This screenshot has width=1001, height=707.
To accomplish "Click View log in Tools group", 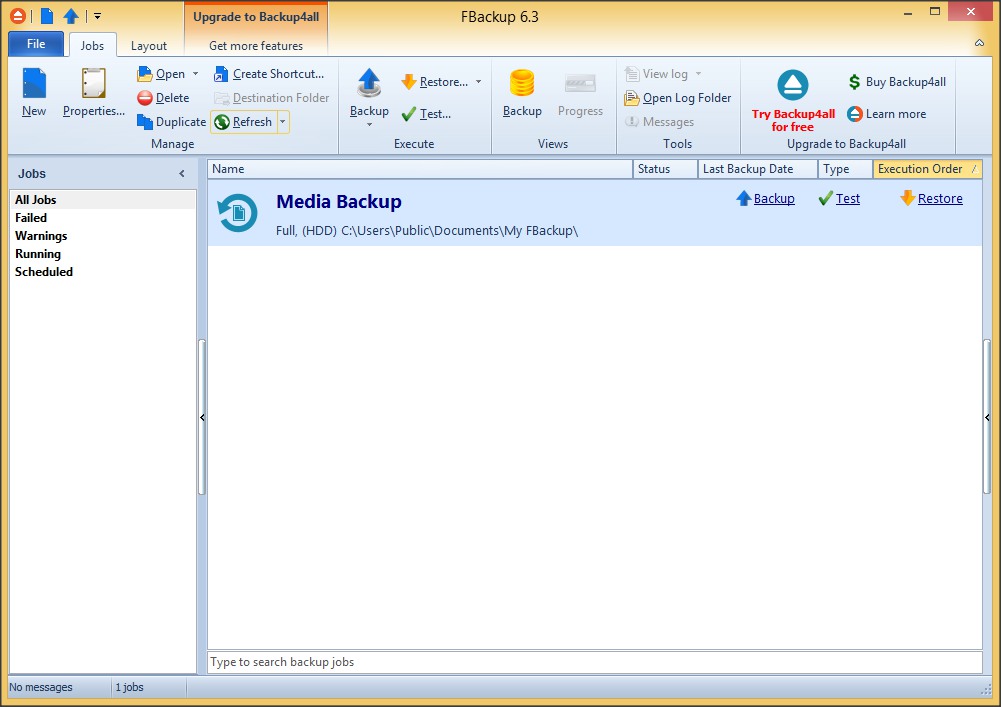I will click(656, 74).
